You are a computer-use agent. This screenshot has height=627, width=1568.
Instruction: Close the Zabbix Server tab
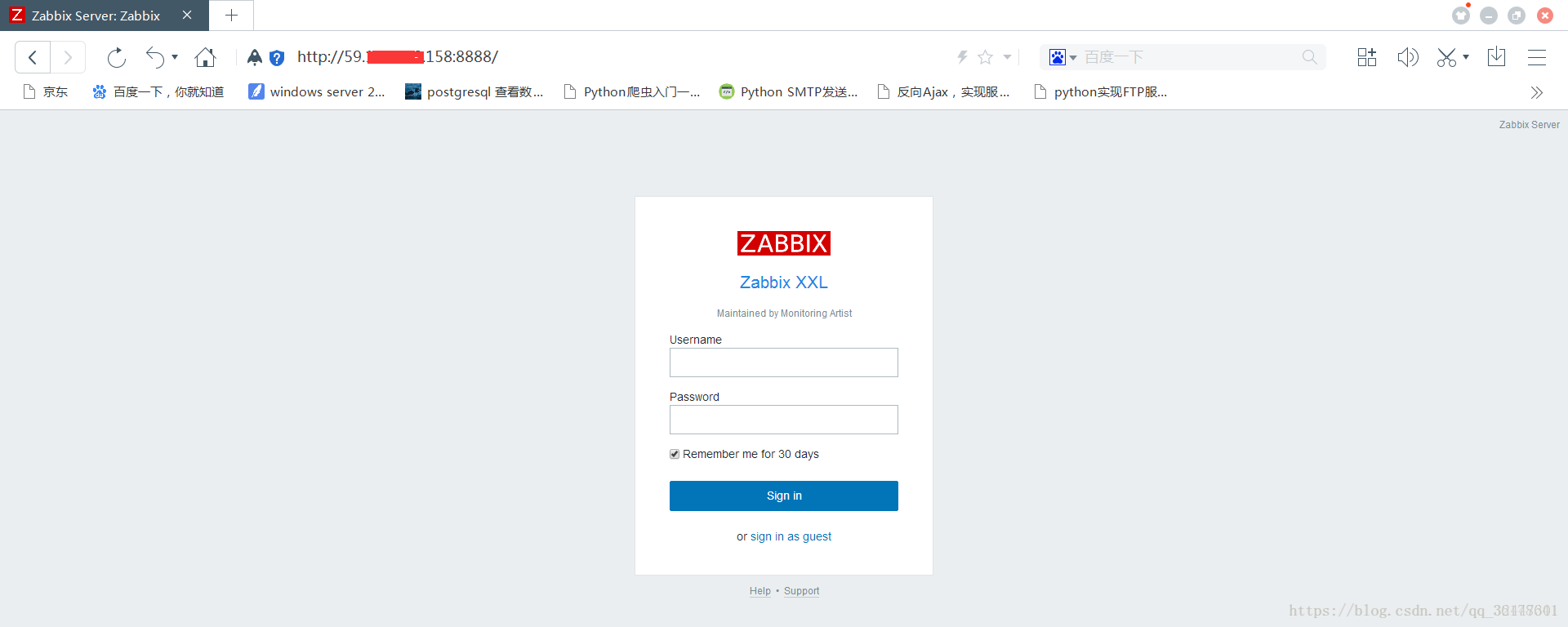[187, 16]
